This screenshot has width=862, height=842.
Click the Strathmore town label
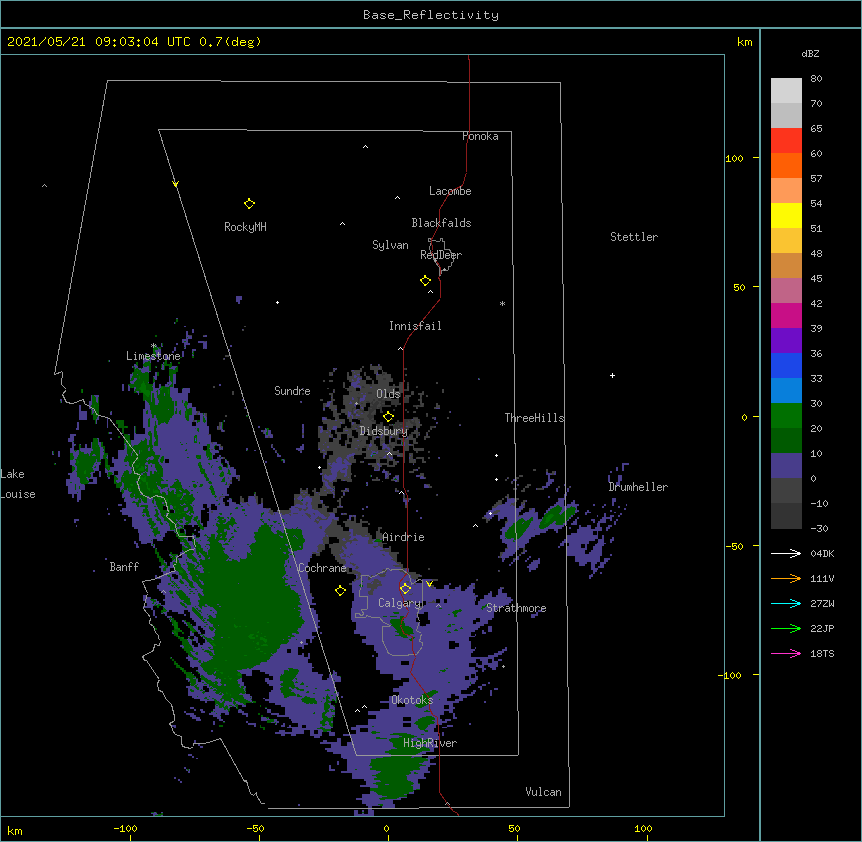point(516,608)
